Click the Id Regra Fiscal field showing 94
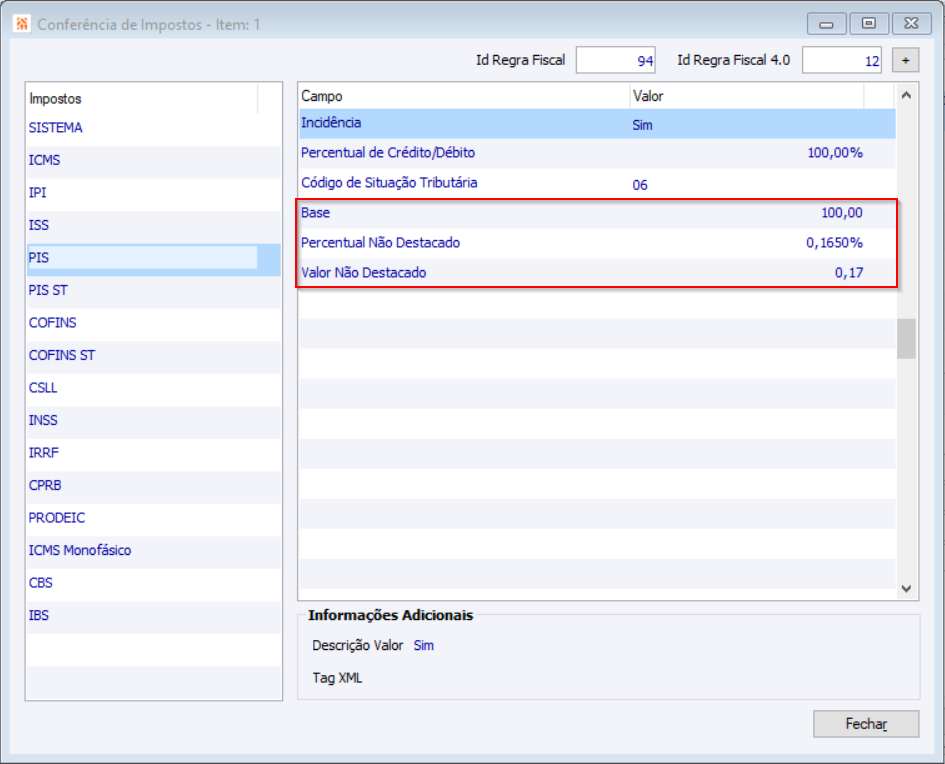 615,60
